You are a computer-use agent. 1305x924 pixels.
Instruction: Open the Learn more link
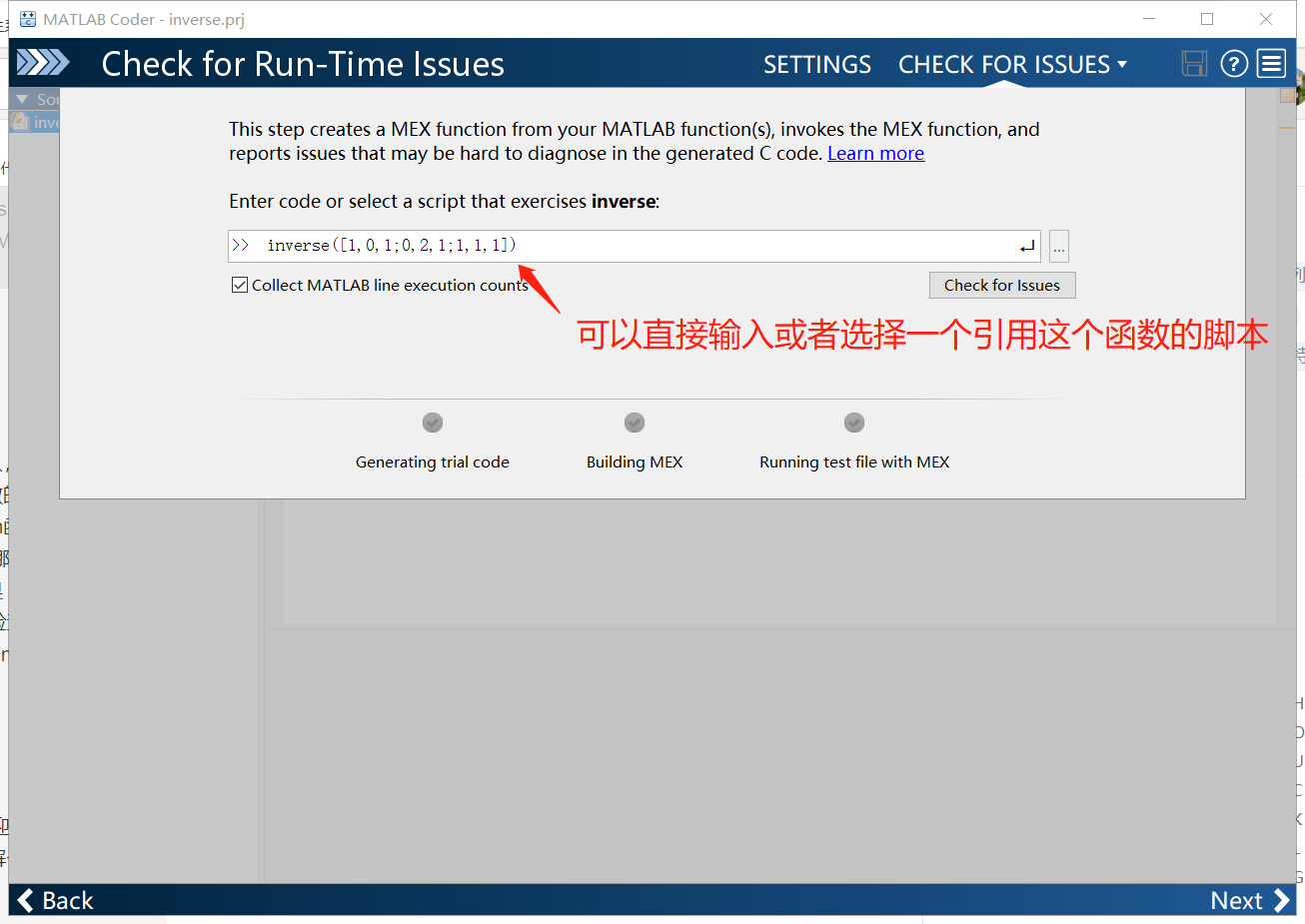coord(876,154)
